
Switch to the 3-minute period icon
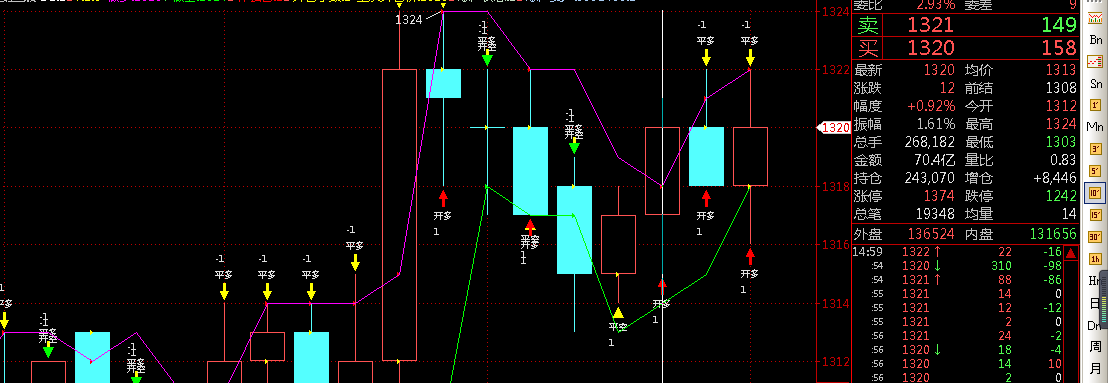point(1095,148)
